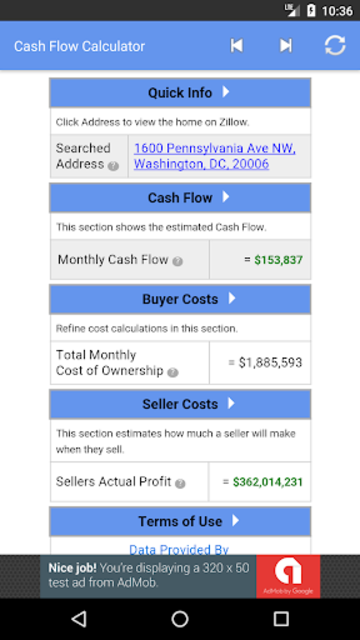Go to the next record with skip-forward icon
360x640 pixels.
(286, 45)
